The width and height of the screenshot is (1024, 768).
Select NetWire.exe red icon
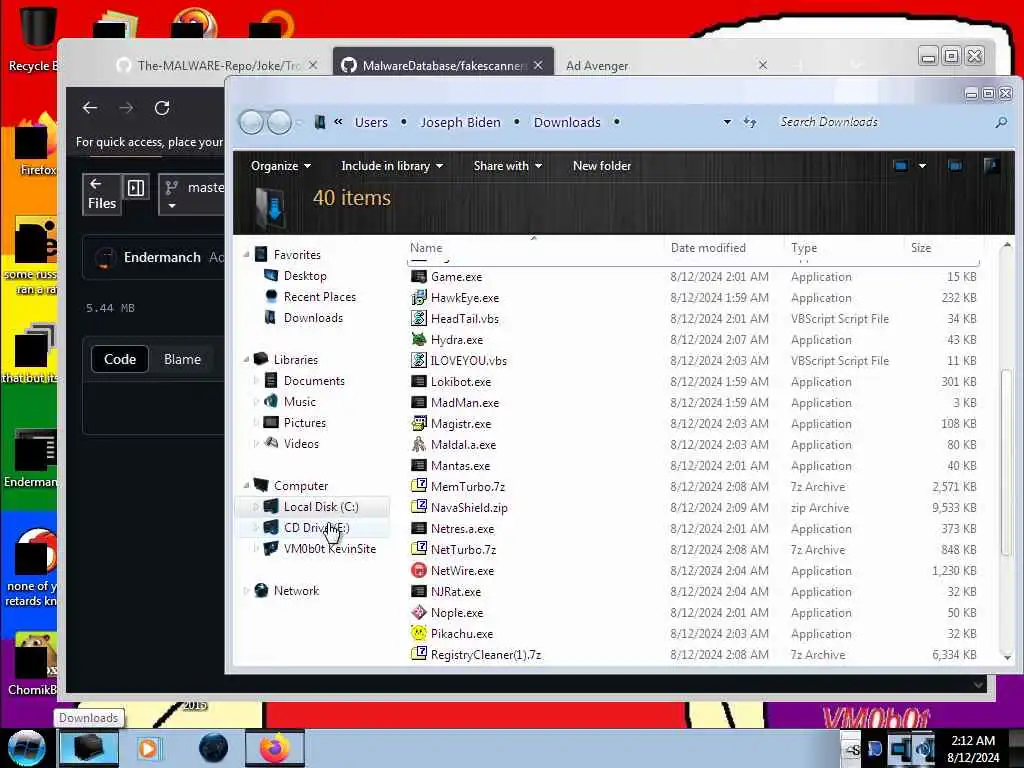tap(419, 571)
